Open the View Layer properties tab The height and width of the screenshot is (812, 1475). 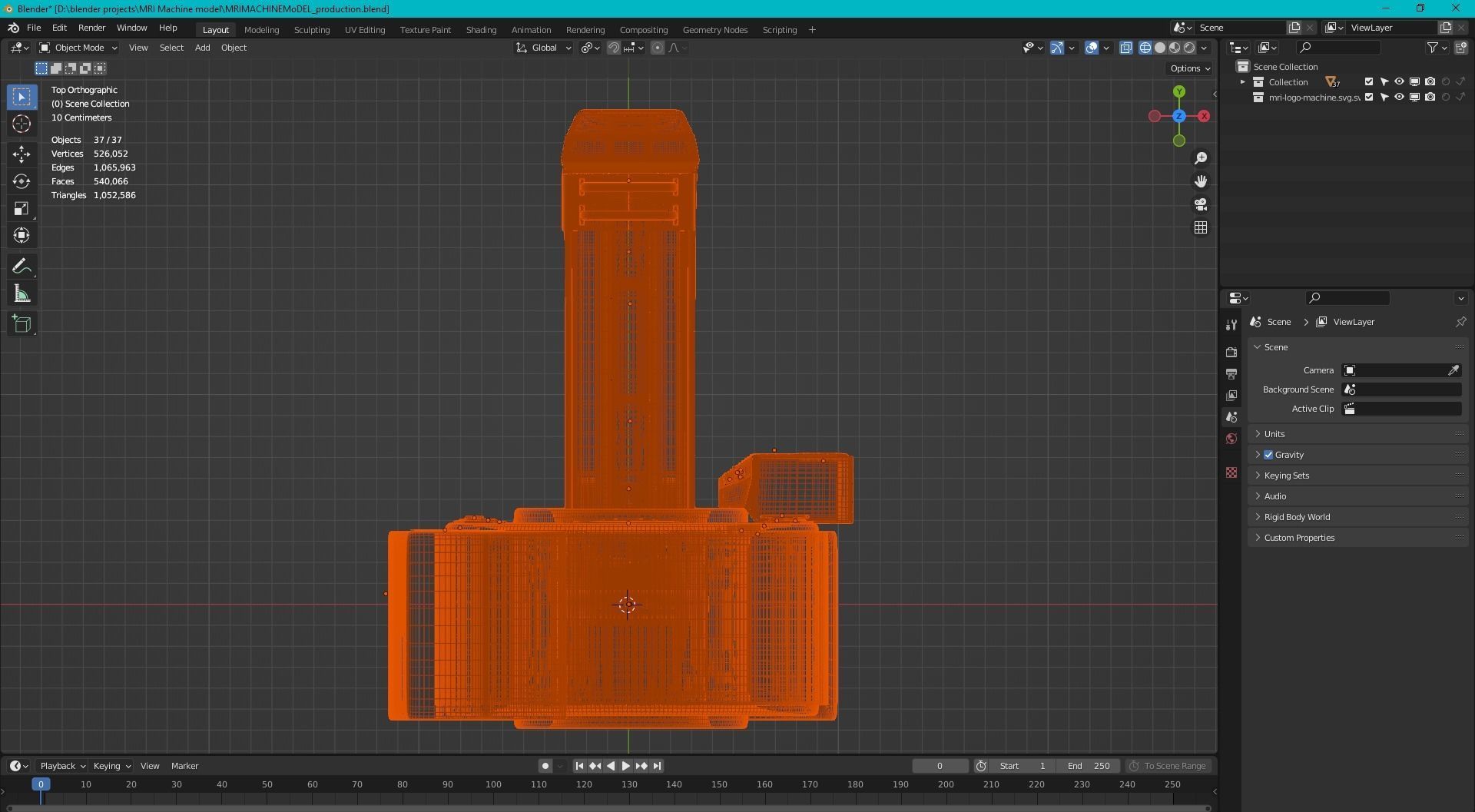point(1231,395)
